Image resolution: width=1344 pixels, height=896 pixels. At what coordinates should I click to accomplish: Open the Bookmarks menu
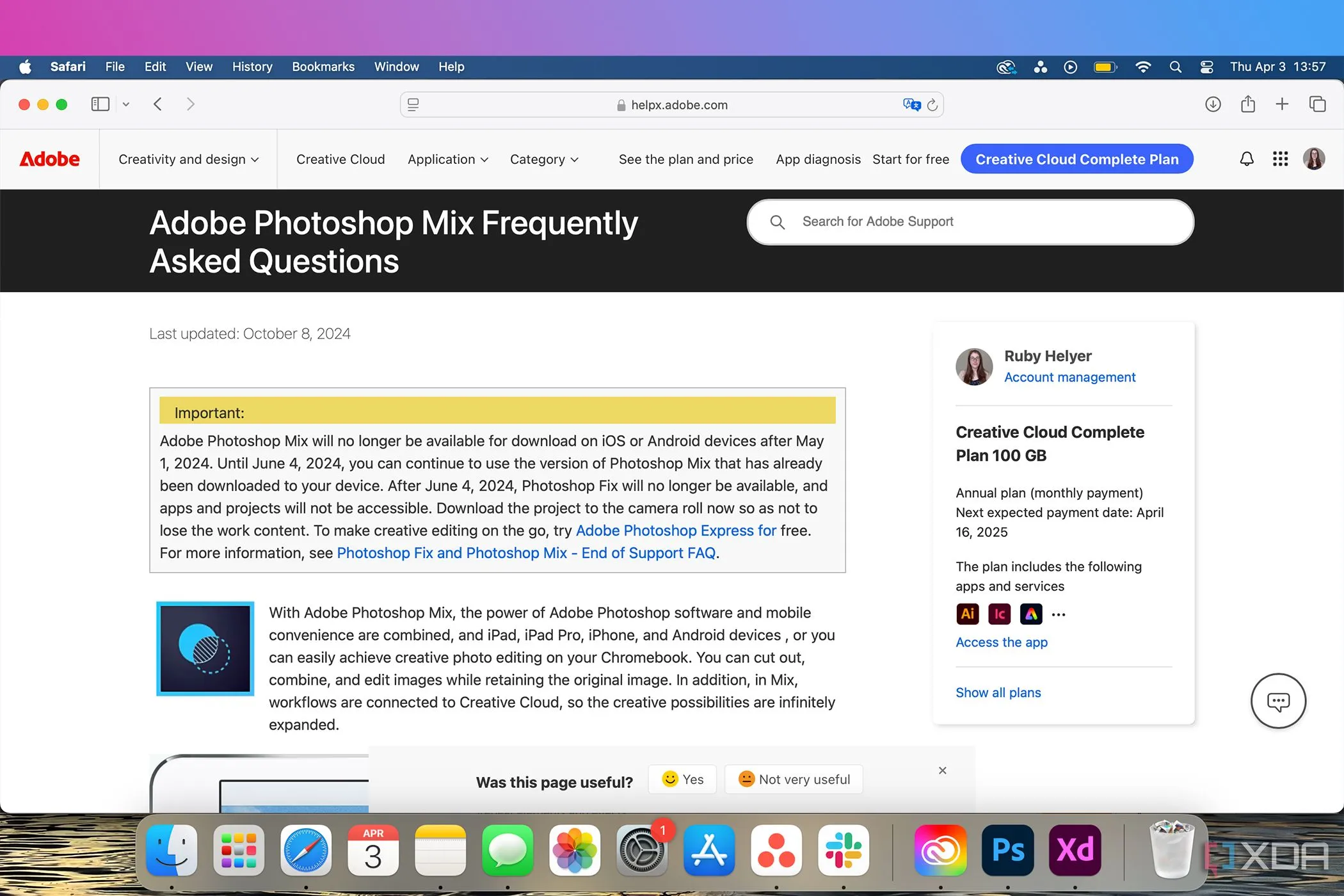coord(323,67)
